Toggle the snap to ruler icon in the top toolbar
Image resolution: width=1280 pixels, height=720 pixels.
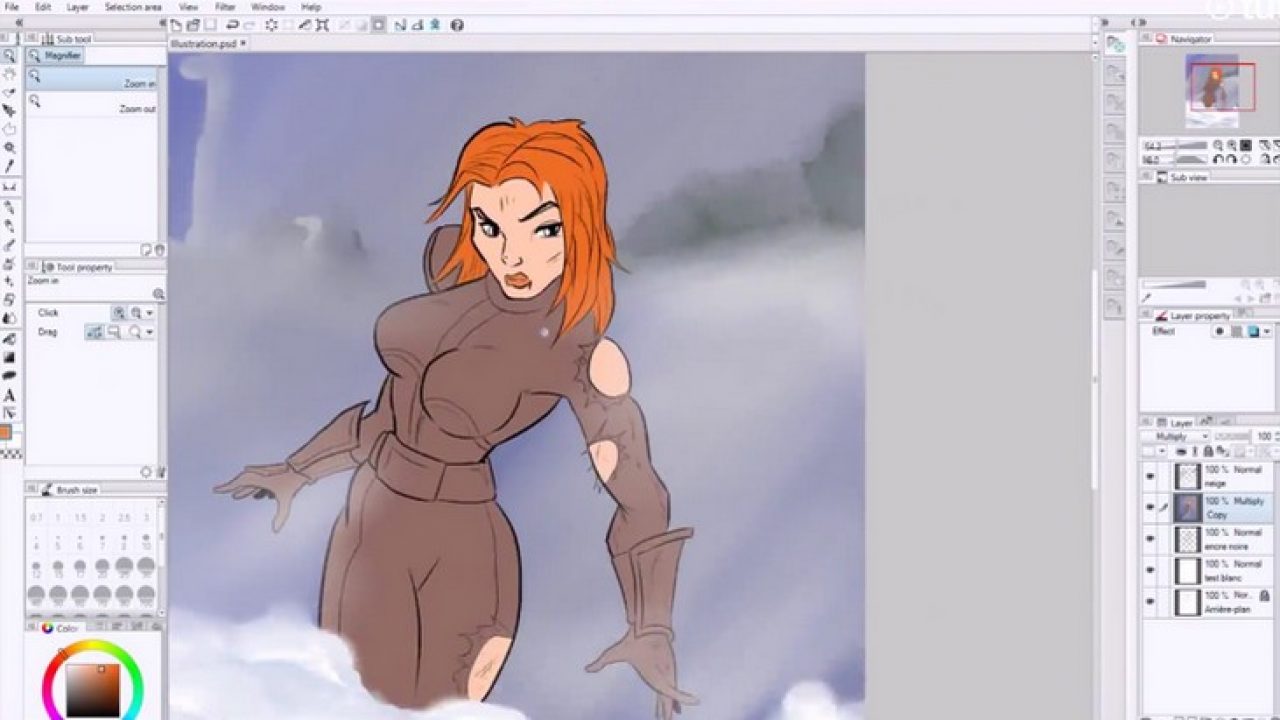pos(398,25)
